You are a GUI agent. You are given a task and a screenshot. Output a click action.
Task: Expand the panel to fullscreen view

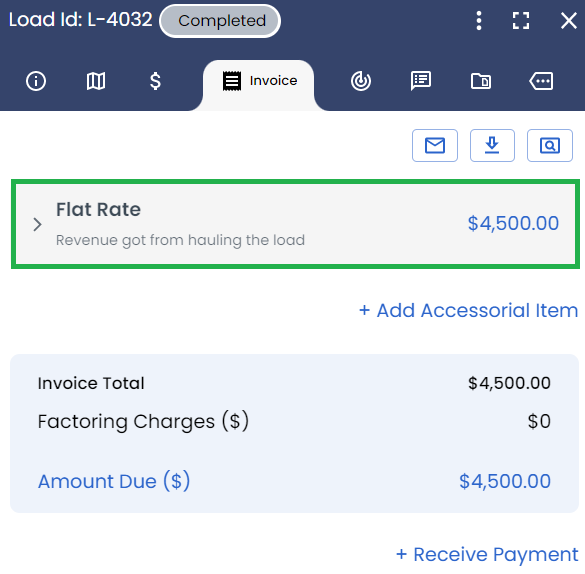(x=521, y=21)
